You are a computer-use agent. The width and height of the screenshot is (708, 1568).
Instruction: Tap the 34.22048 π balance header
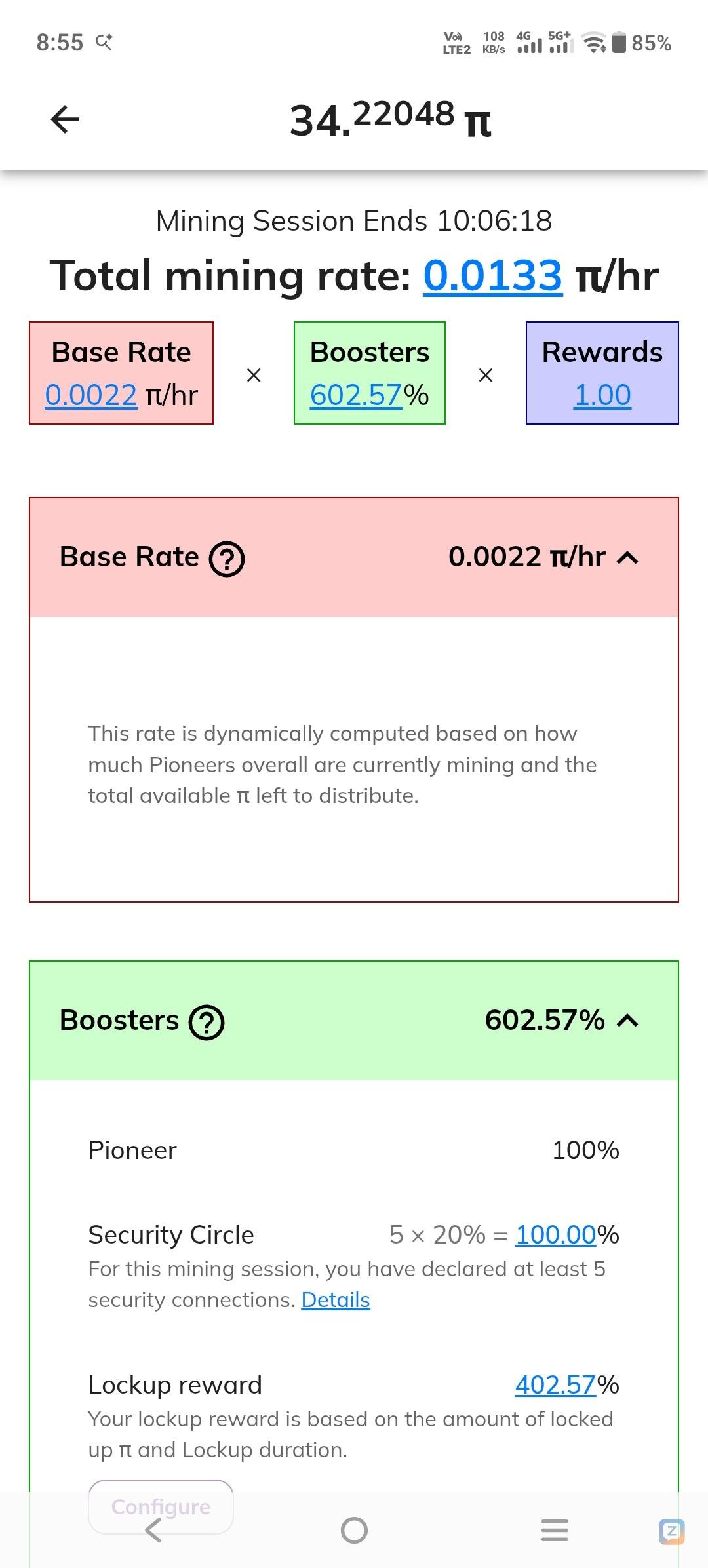tap(391, 120)
